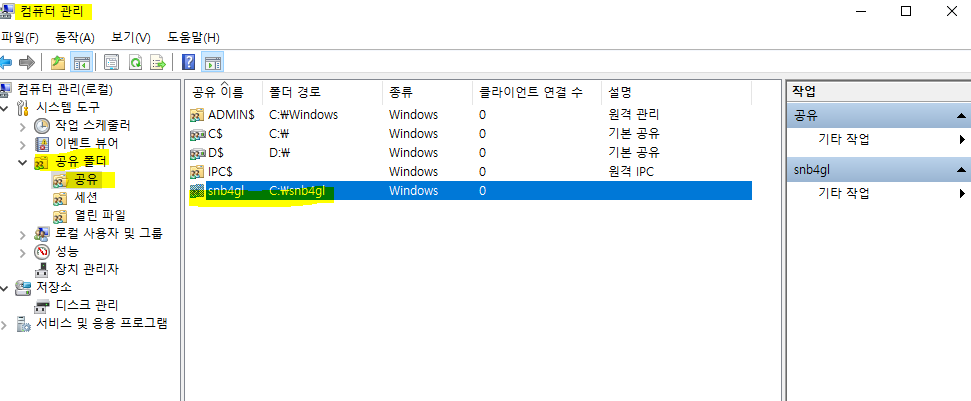Click the IPC$ share icon
The width and height of the screenshot is (971, 401).
(198, 171)
